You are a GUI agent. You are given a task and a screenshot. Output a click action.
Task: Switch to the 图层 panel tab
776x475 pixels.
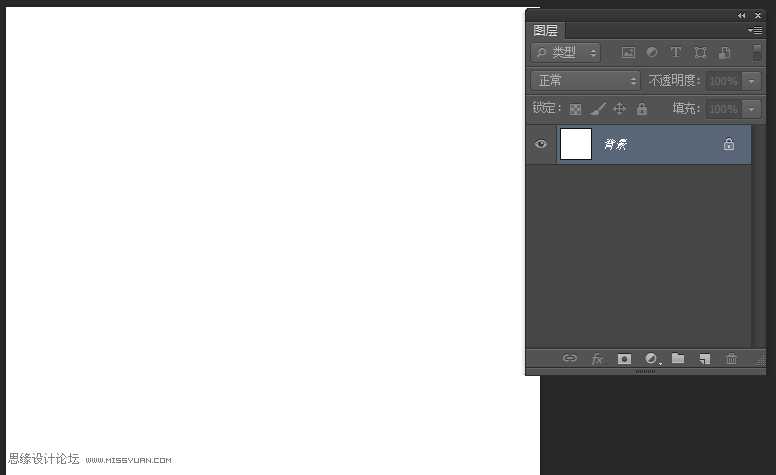(546, 31)
